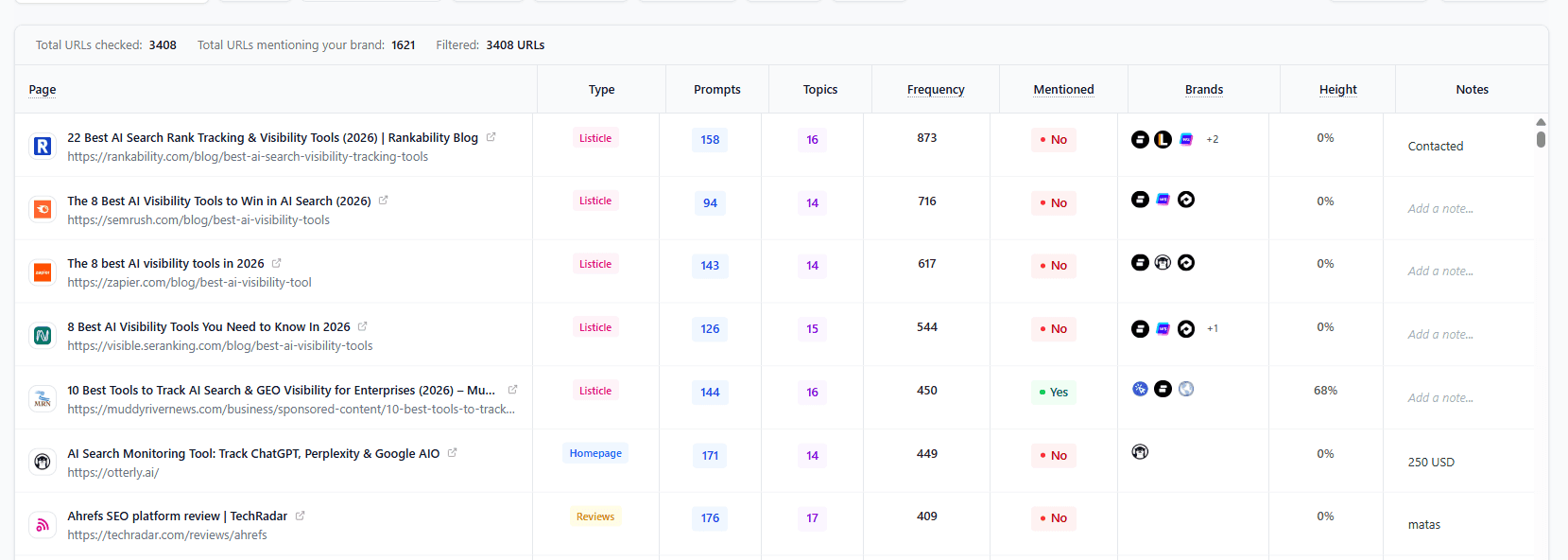The height and width of the screenshot is (560, 1568).
Task: Edit the 'Contacted' note
Action: (1436, 146)
